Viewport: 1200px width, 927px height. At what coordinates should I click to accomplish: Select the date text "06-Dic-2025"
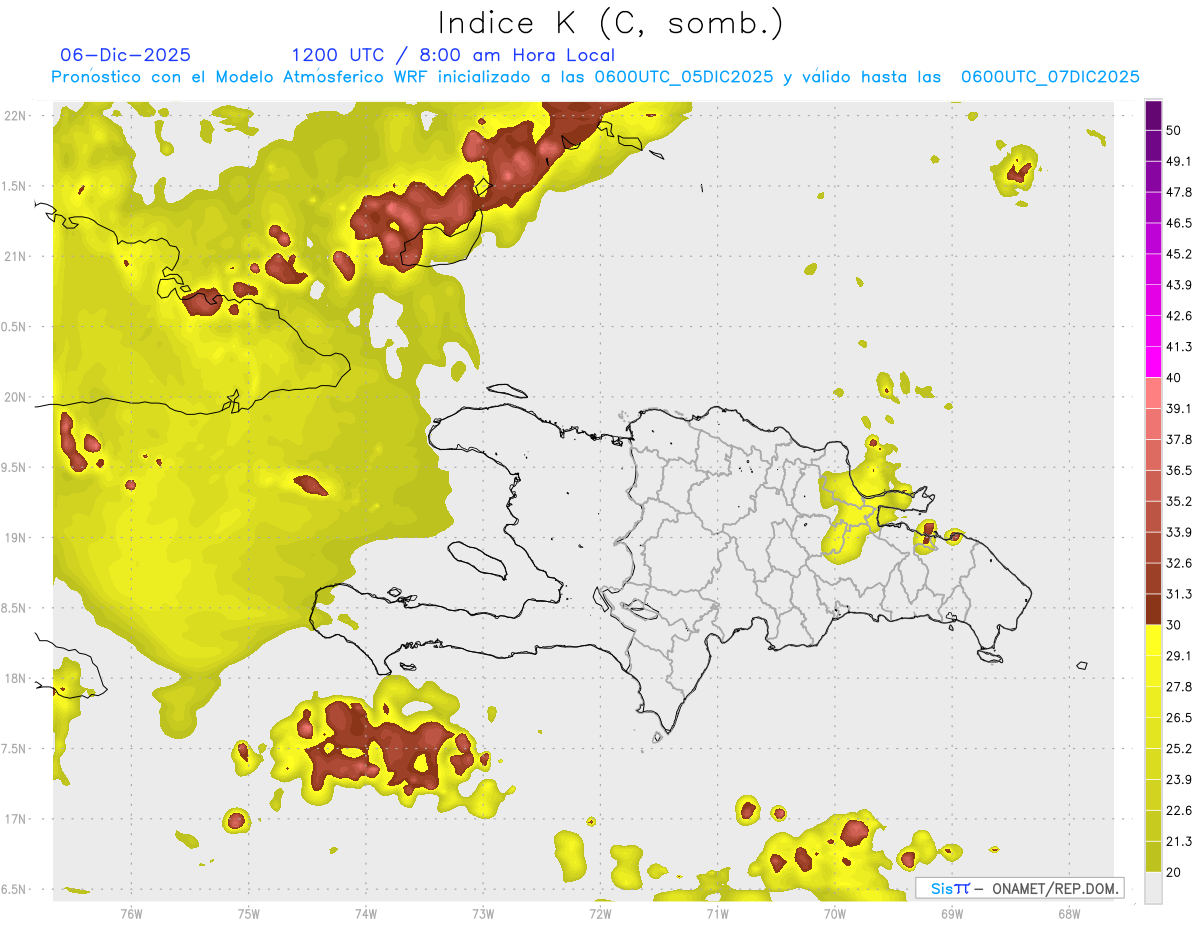coord(126,55)
